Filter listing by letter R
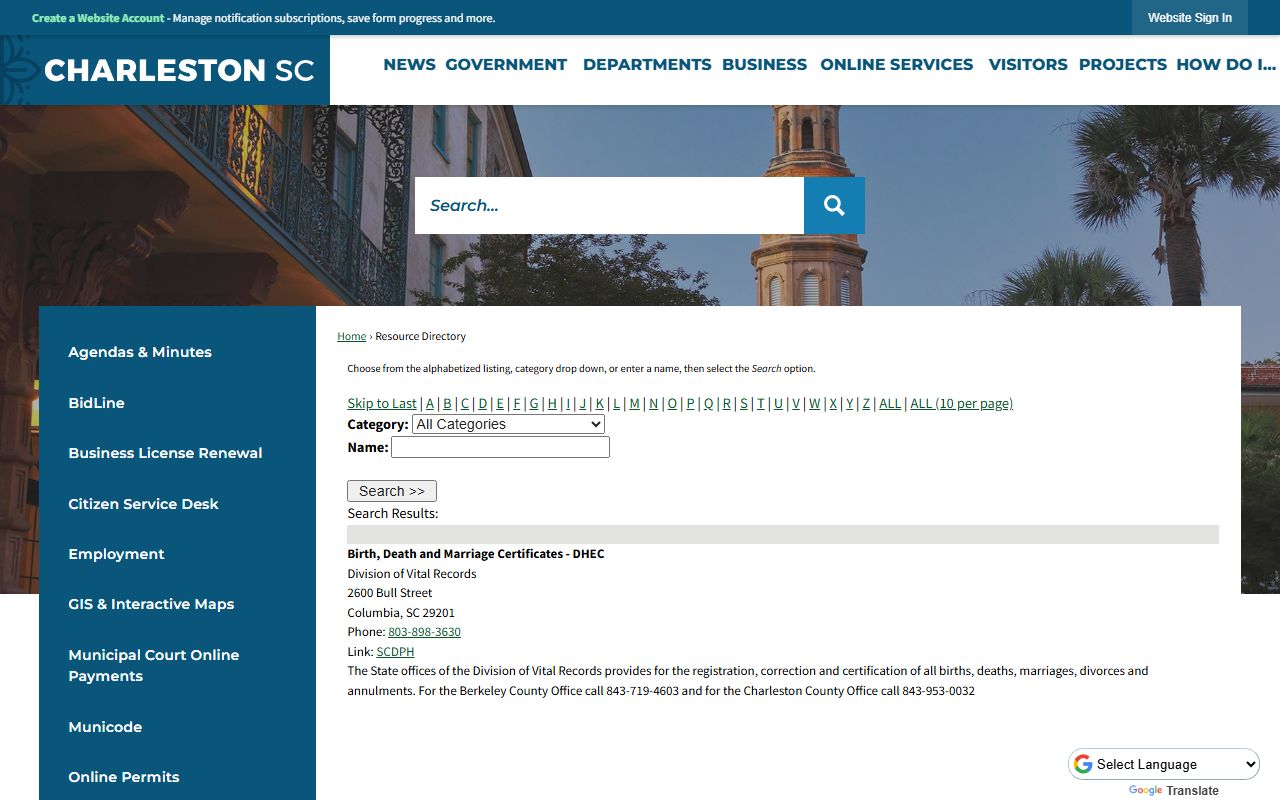Viewport: 1280px width, 800px height. point(727,403)
